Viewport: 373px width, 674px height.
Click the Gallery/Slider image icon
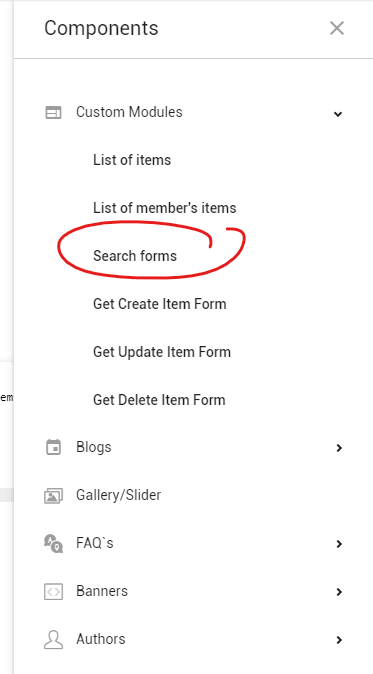click(53, 496)
